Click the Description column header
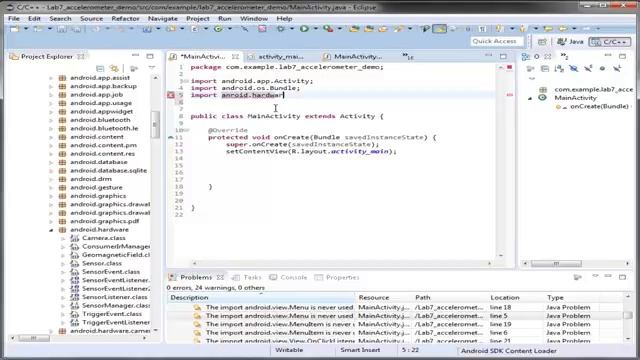Viewport: 640px width, 360px height. [x=260, y=298]
